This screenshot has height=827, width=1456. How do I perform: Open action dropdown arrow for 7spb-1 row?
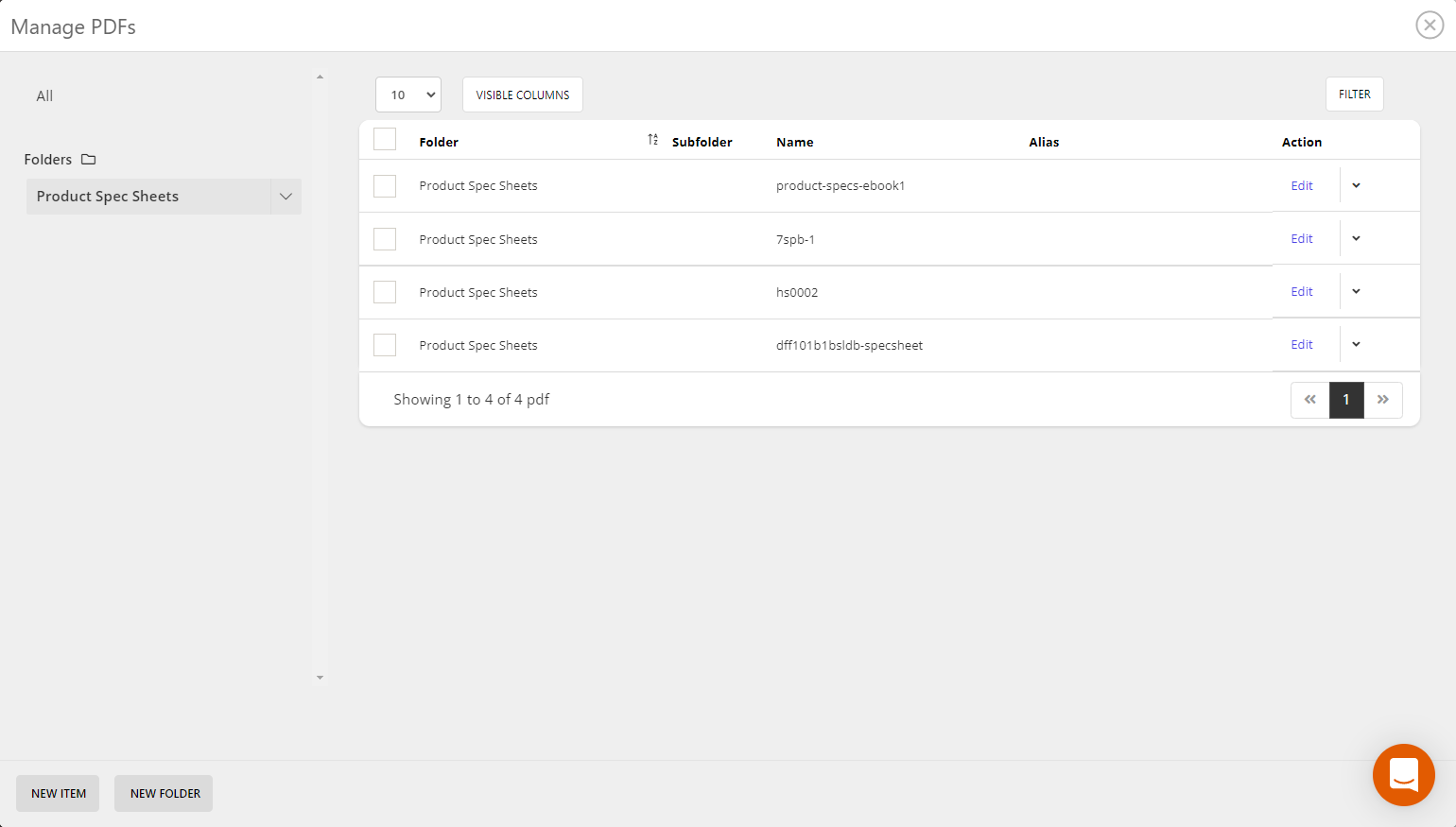click(x=1356, y=239)
